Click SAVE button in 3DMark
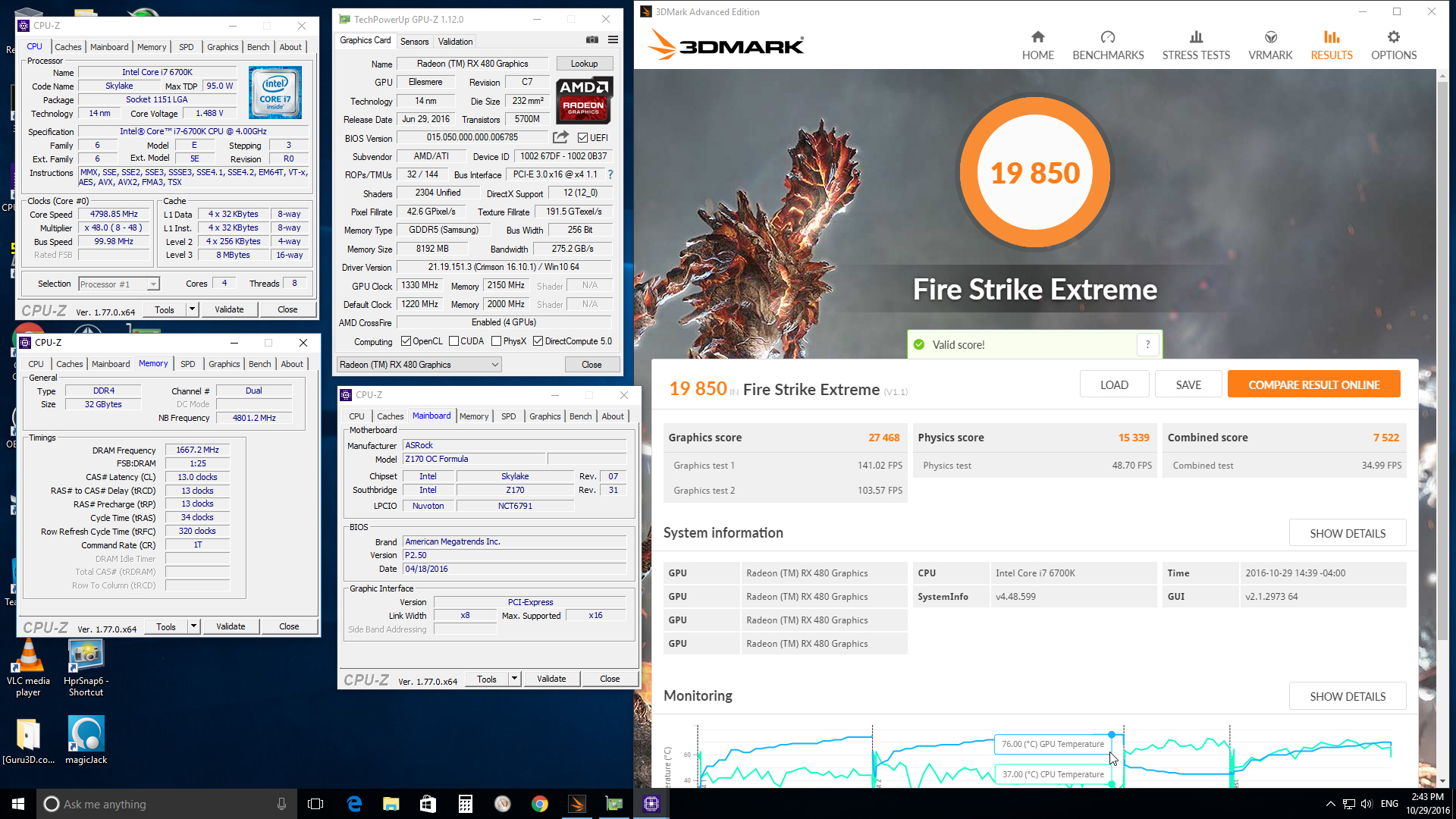1456x819 pixels. pos(1188,384)
